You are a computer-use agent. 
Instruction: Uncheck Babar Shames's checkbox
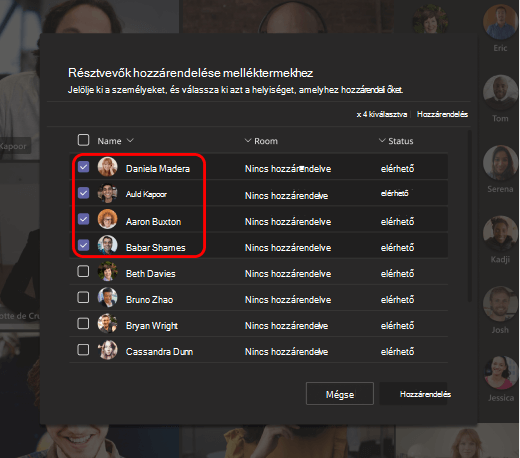click(x=83, y=245)
